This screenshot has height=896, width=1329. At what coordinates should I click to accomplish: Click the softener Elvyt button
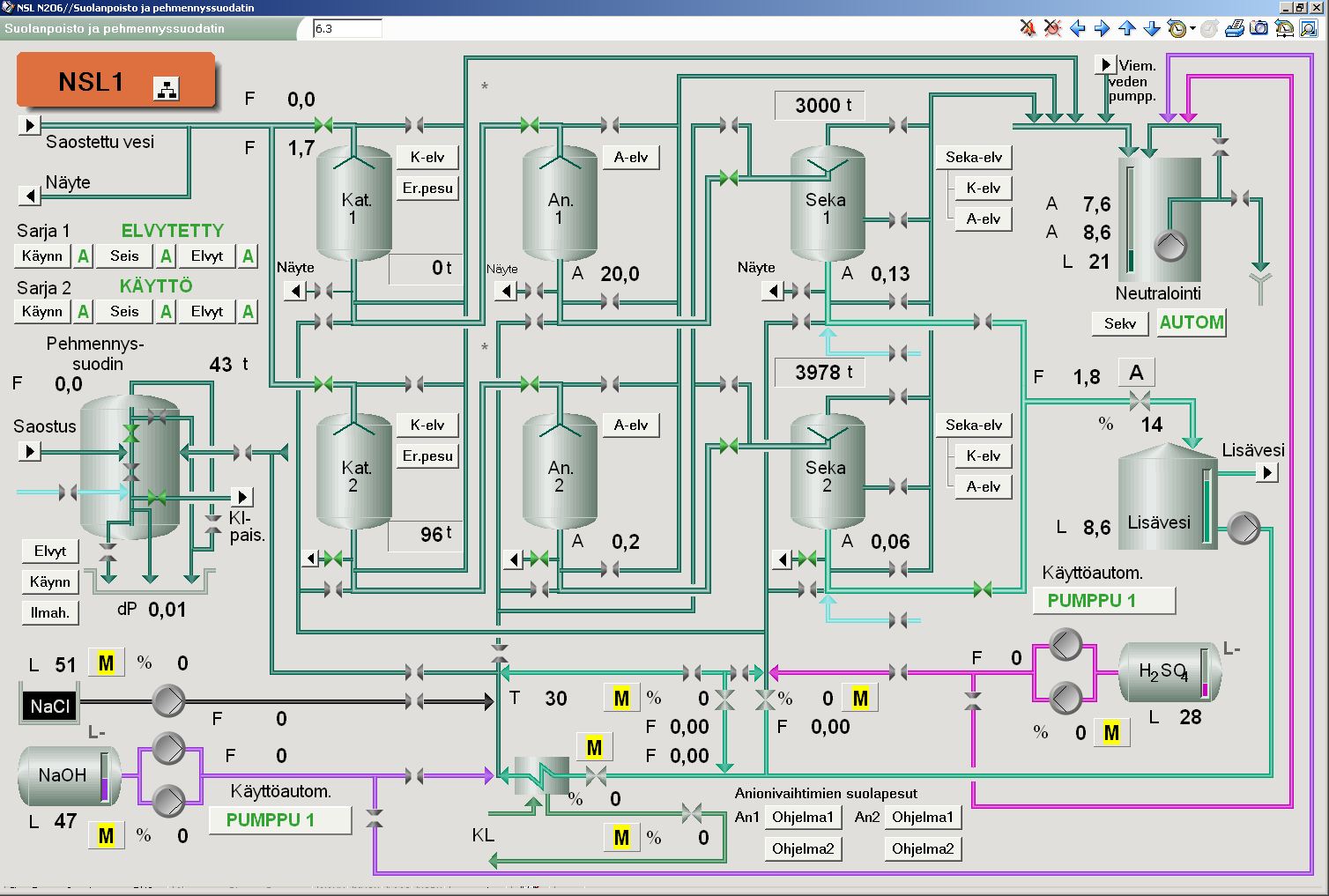50,552
